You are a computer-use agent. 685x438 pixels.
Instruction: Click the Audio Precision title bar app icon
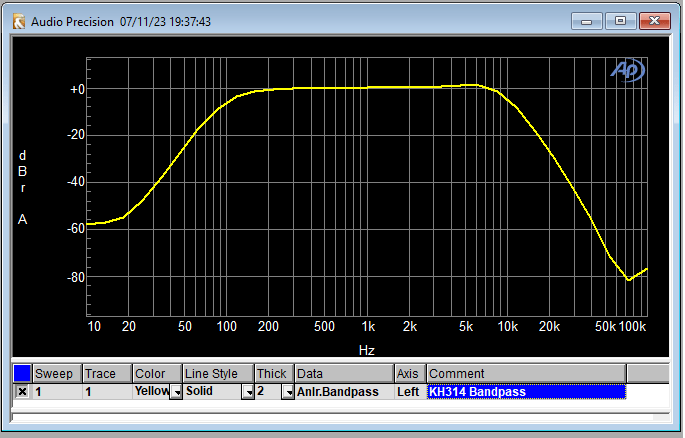pos(18,21)
